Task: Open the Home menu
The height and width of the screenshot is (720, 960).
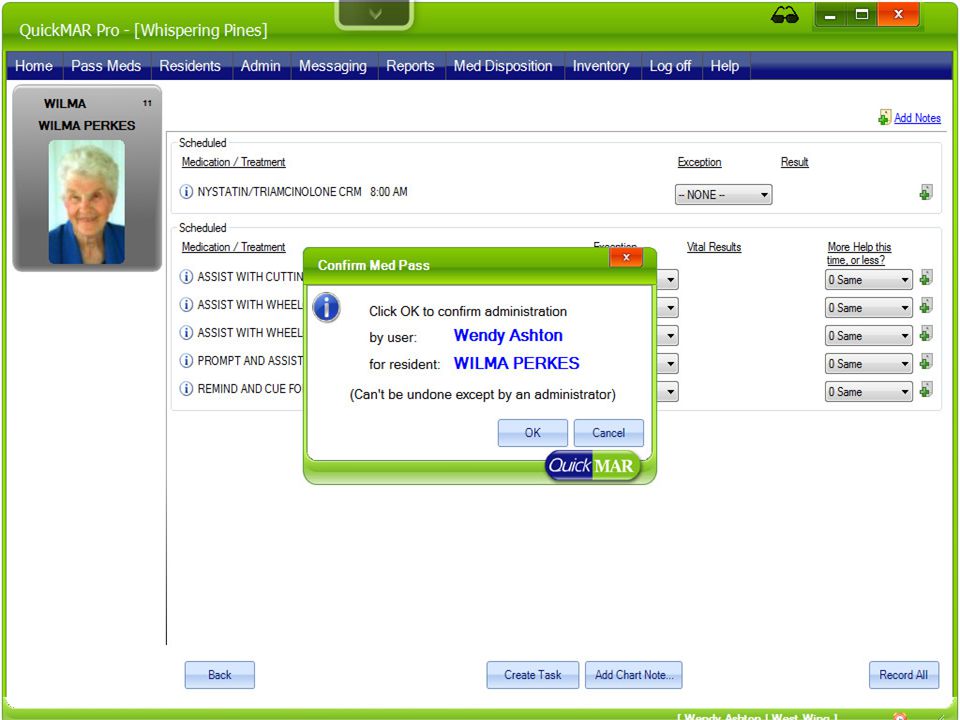Action: (34, 66)
